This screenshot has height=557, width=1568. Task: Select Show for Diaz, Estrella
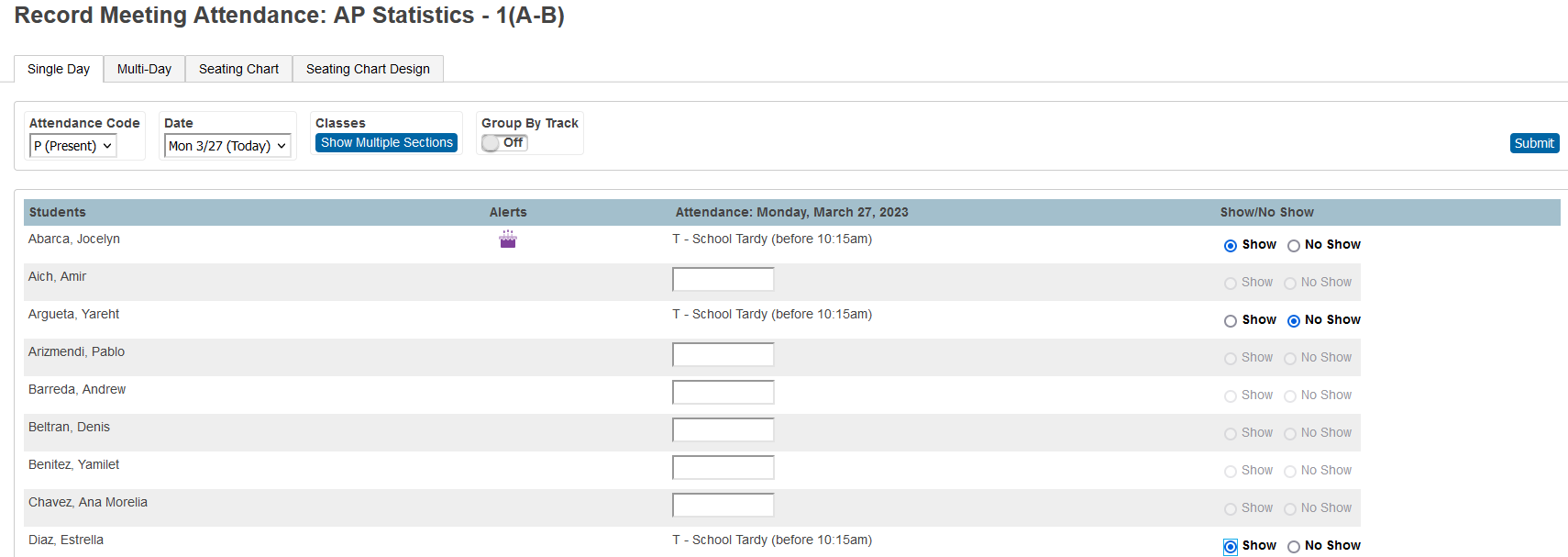click(1230, 546)
